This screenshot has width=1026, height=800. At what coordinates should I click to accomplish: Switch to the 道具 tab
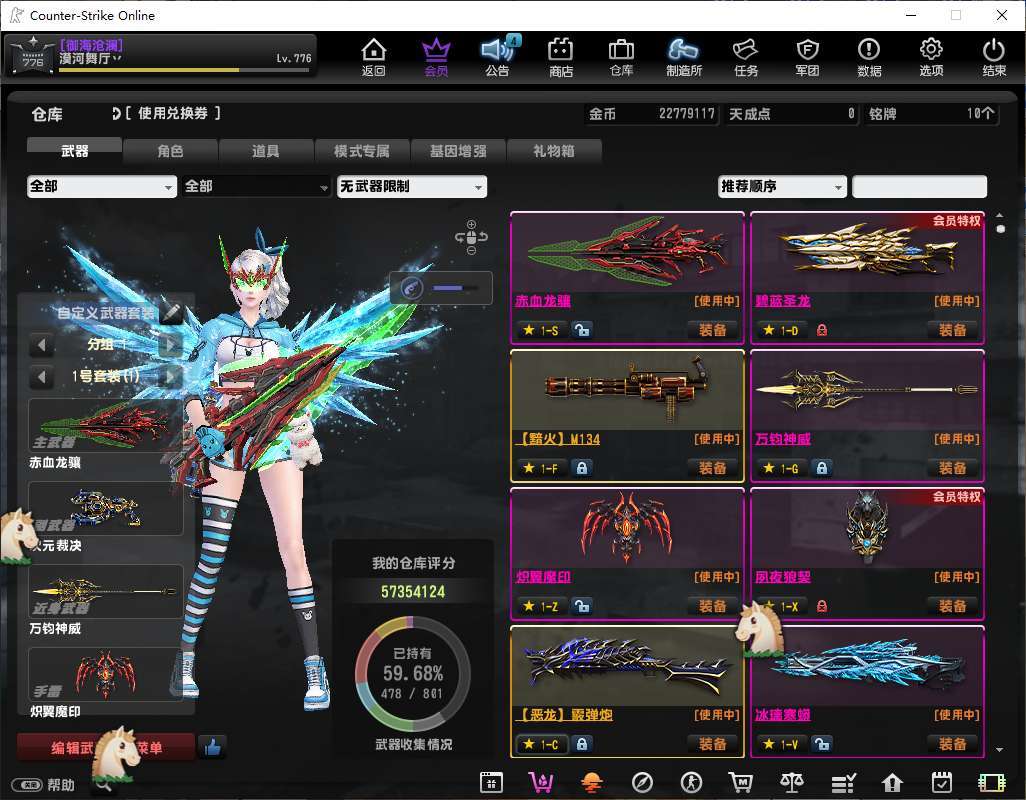pyautogui.click(x=266, y=150)
